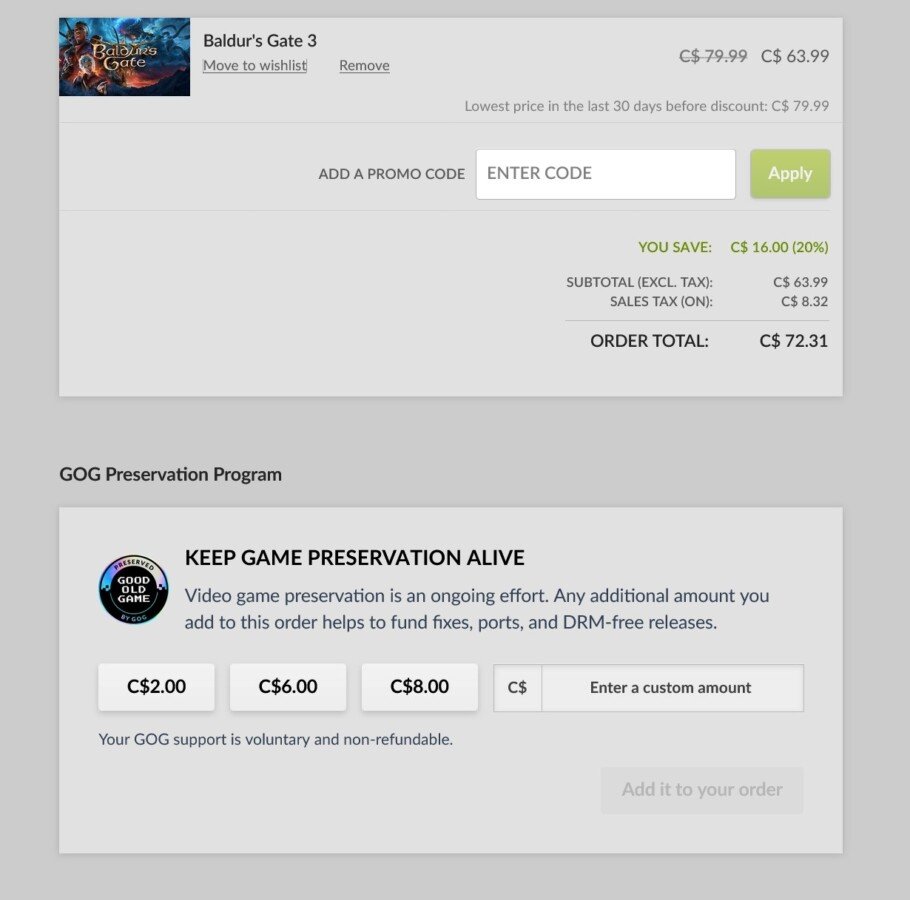The width and height of the screenshot is (910, 900).
Task: Pick the C$8.00 support amount
Action: [x=419, y=687]
